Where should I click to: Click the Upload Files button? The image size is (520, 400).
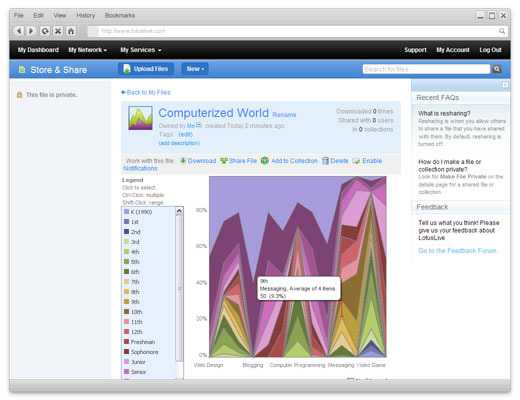[x=146, y=69]
